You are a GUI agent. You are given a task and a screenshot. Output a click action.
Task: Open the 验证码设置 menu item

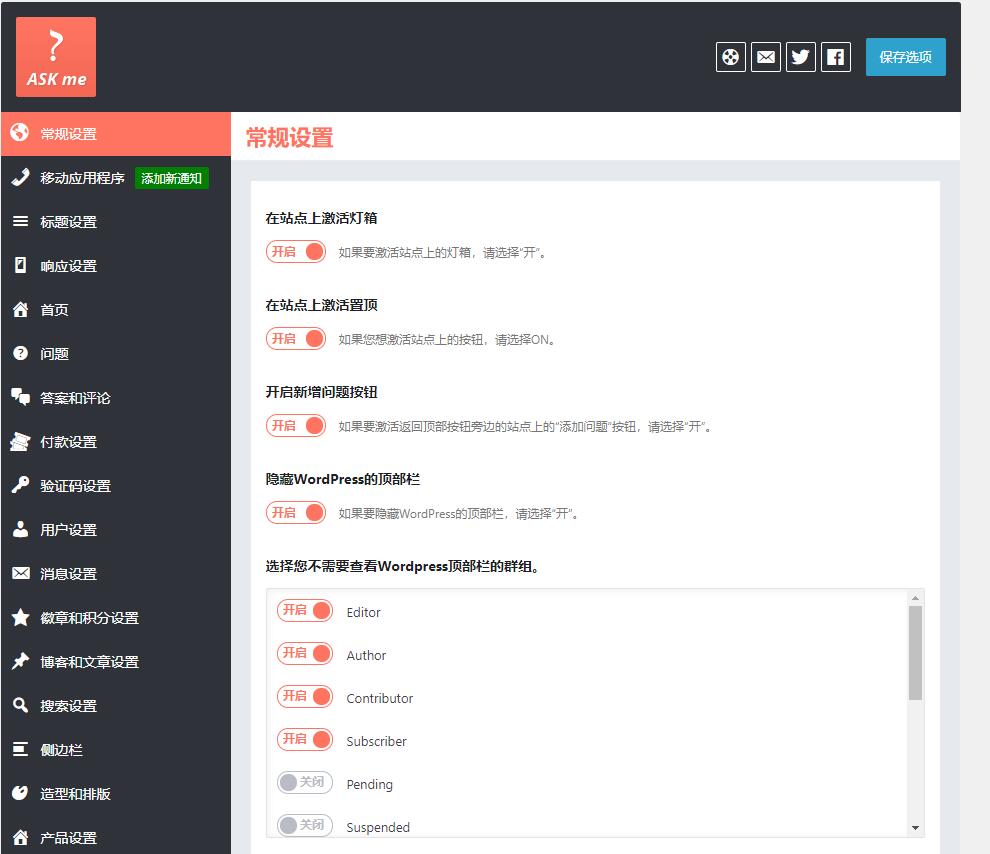116,485
